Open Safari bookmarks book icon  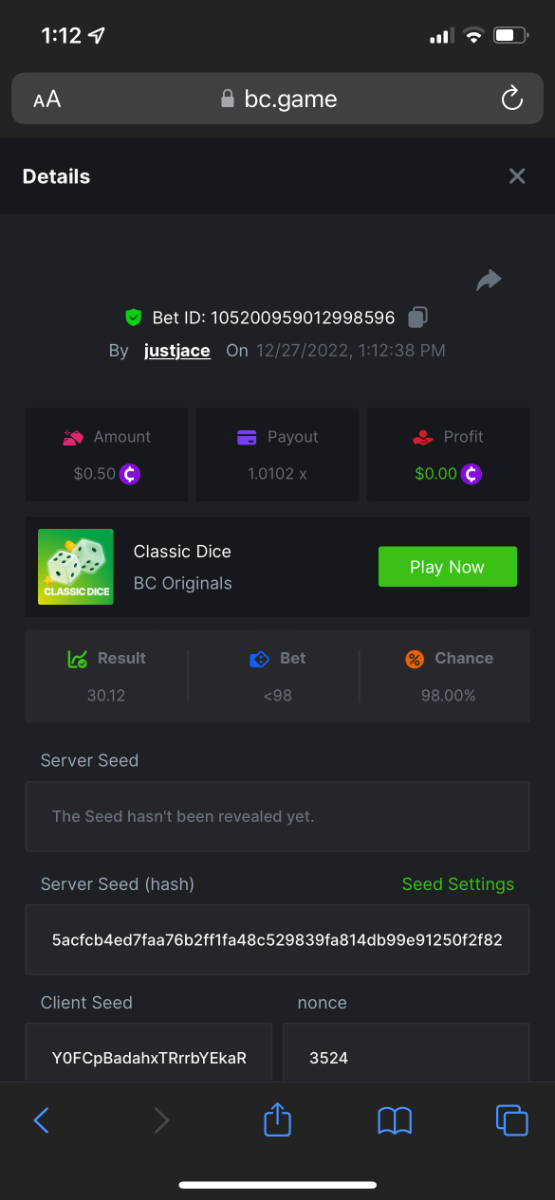point(395,1121)
